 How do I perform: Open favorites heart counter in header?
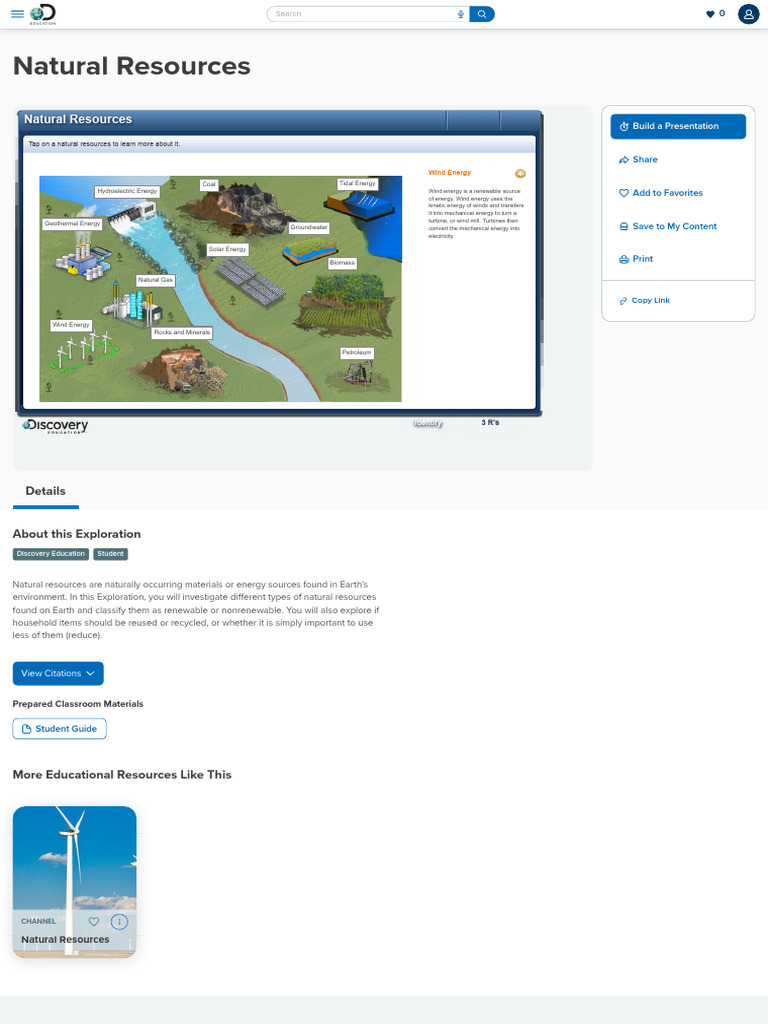715,14
